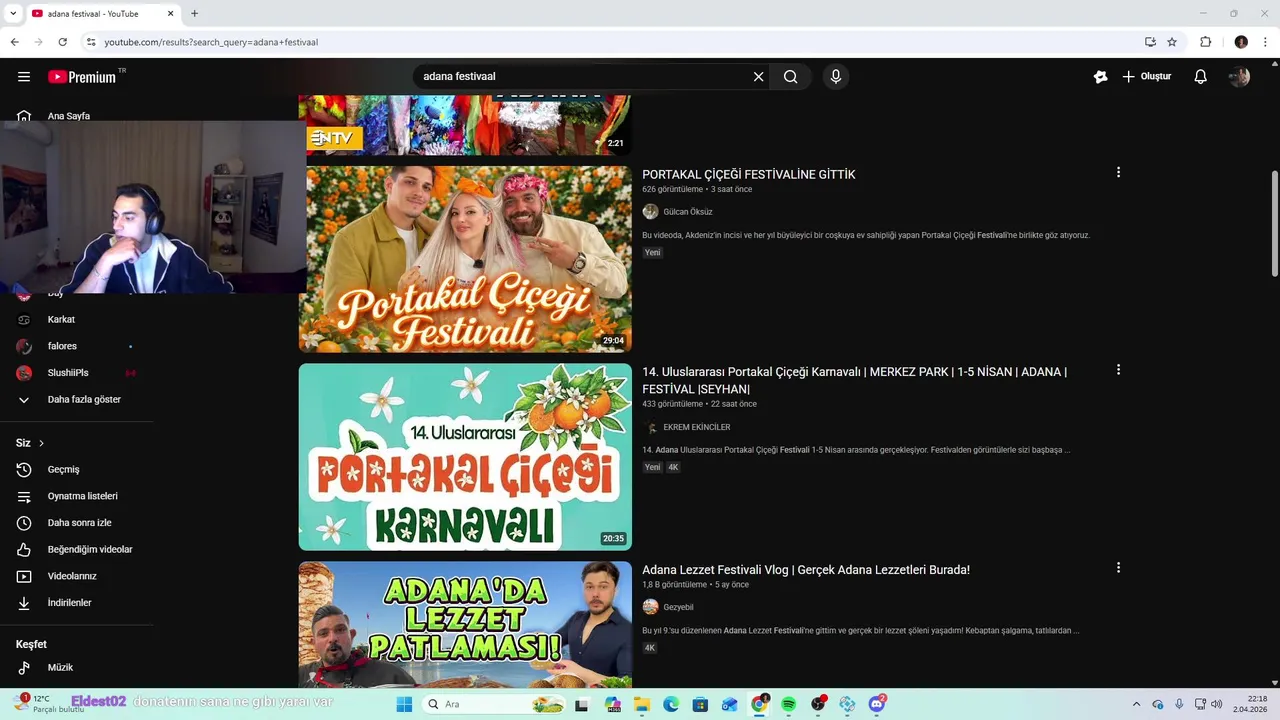Image resolution: width=1280 pixels, height=720 pixels.
Task: Click the YouTube Premium logo
Action: click(x=82, y=77)
